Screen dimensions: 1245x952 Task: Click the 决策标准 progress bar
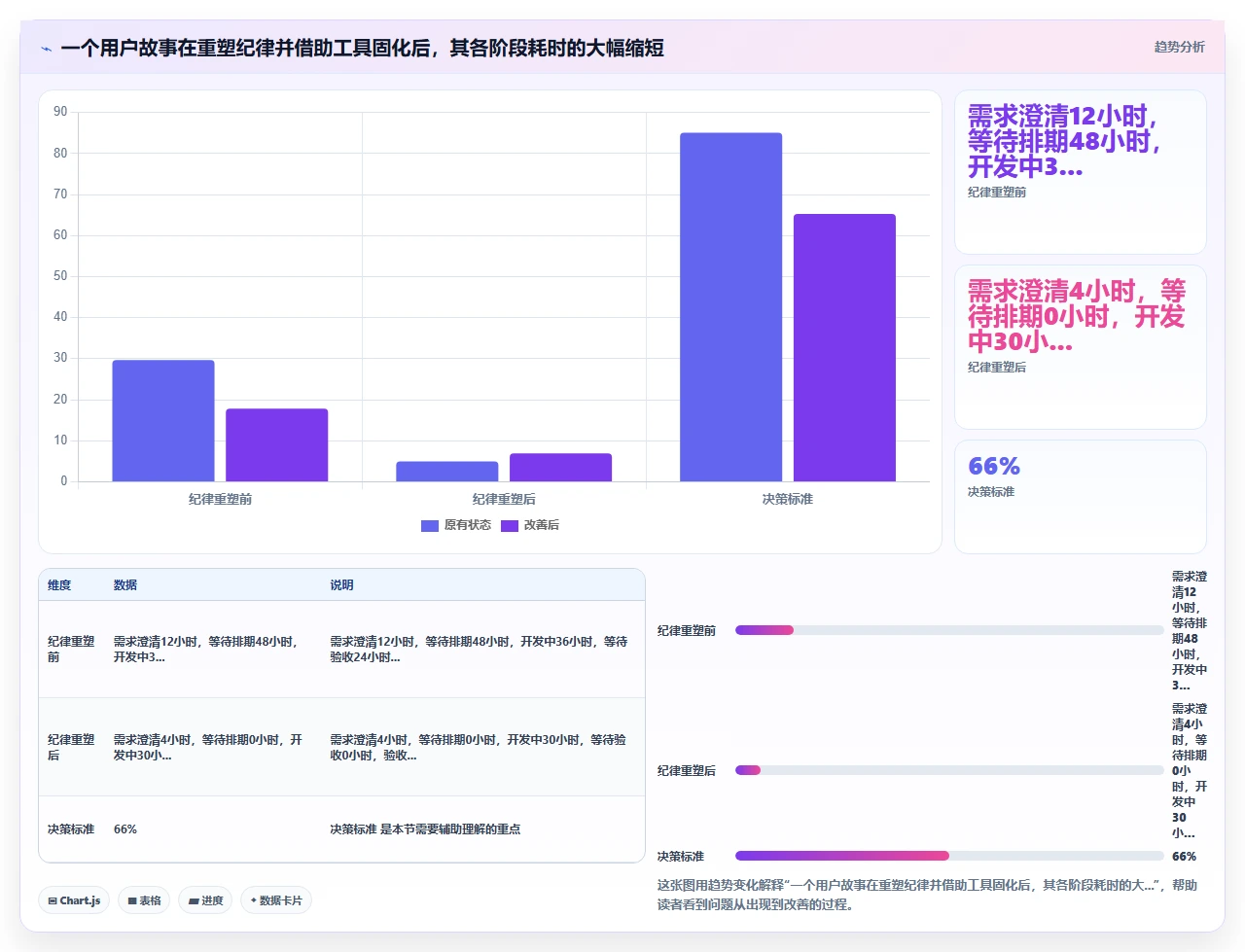(x=949, y=856)
